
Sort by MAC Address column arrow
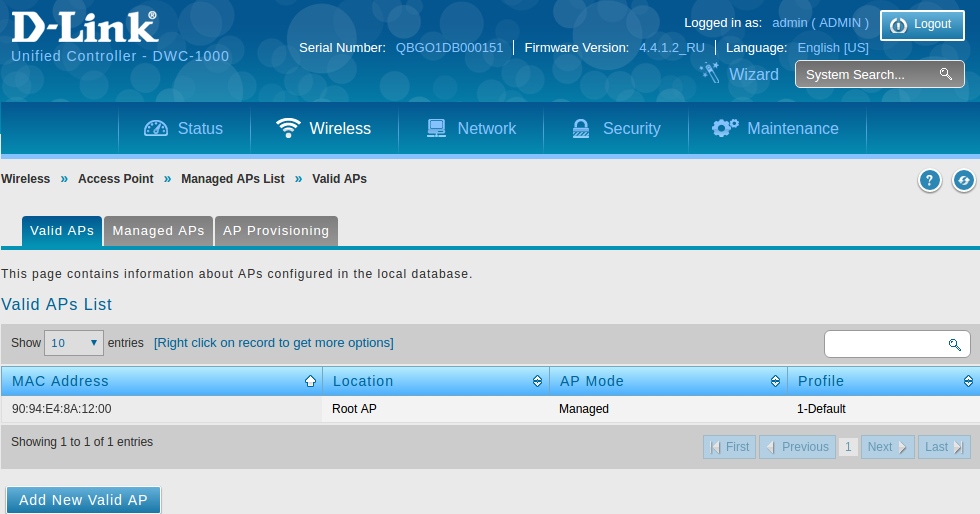[310, 381]
